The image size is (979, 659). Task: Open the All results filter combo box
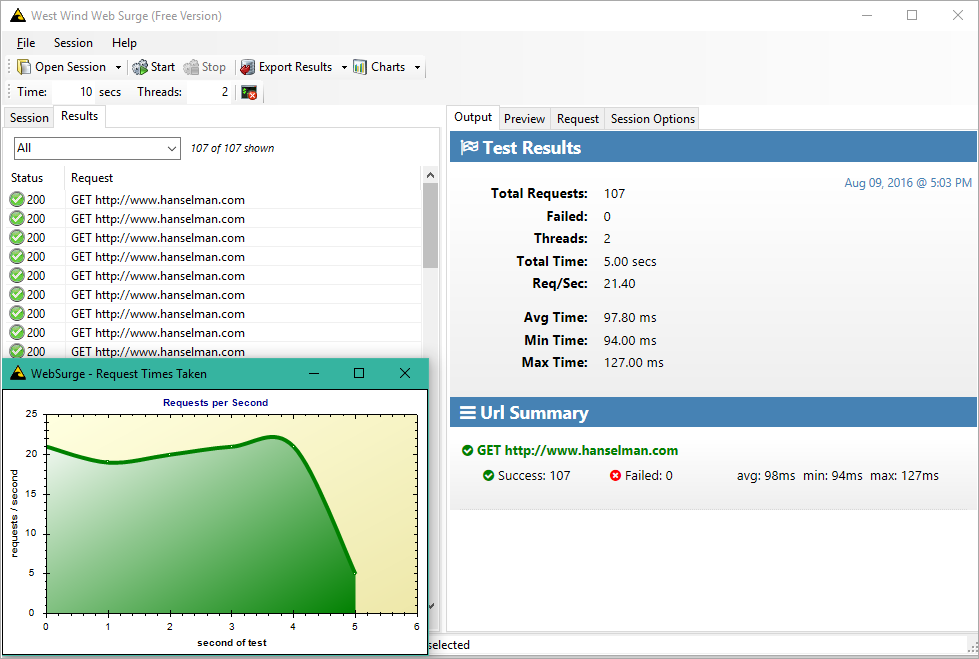(x=97, y=148)
